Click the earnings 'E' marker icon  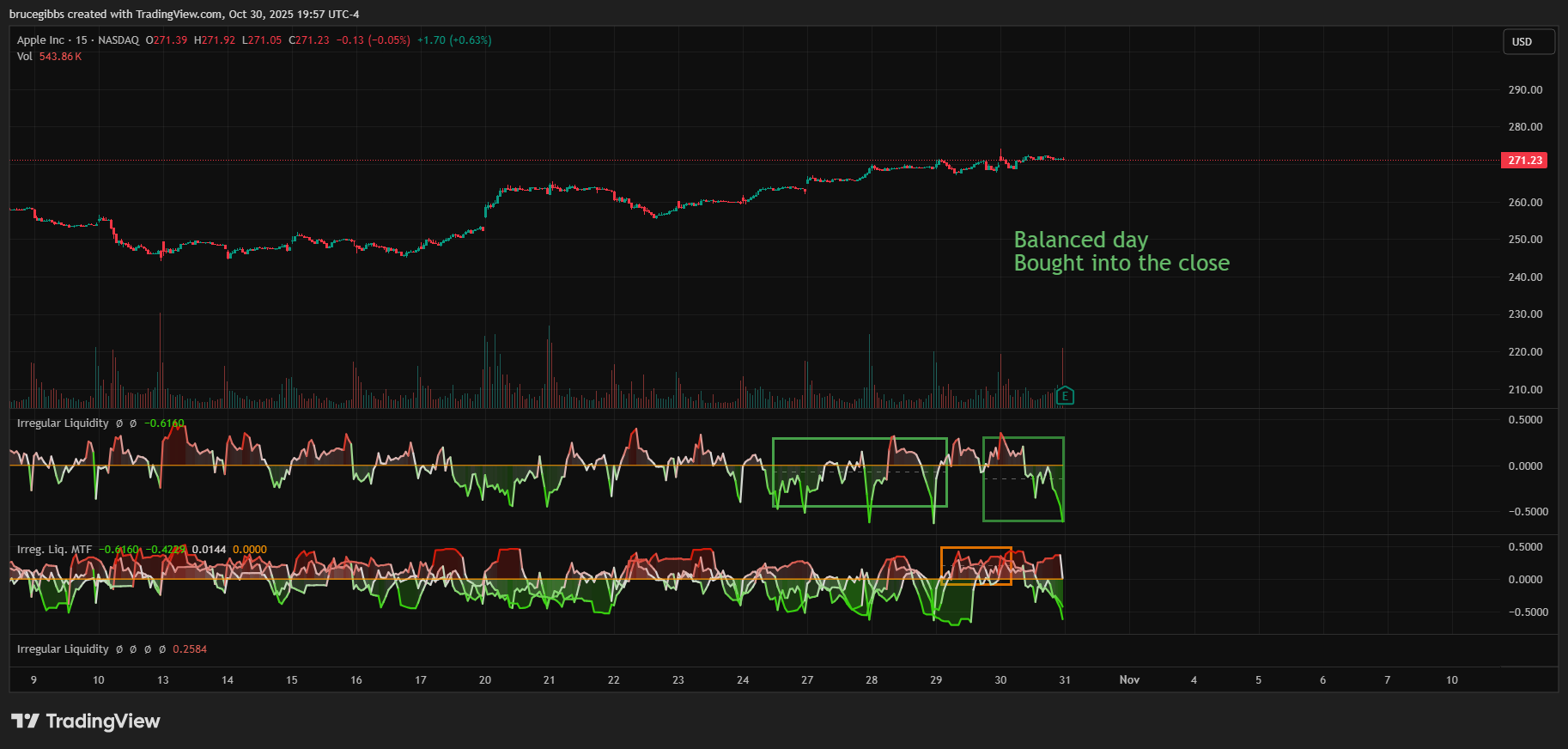click(x=1065, y=396)
